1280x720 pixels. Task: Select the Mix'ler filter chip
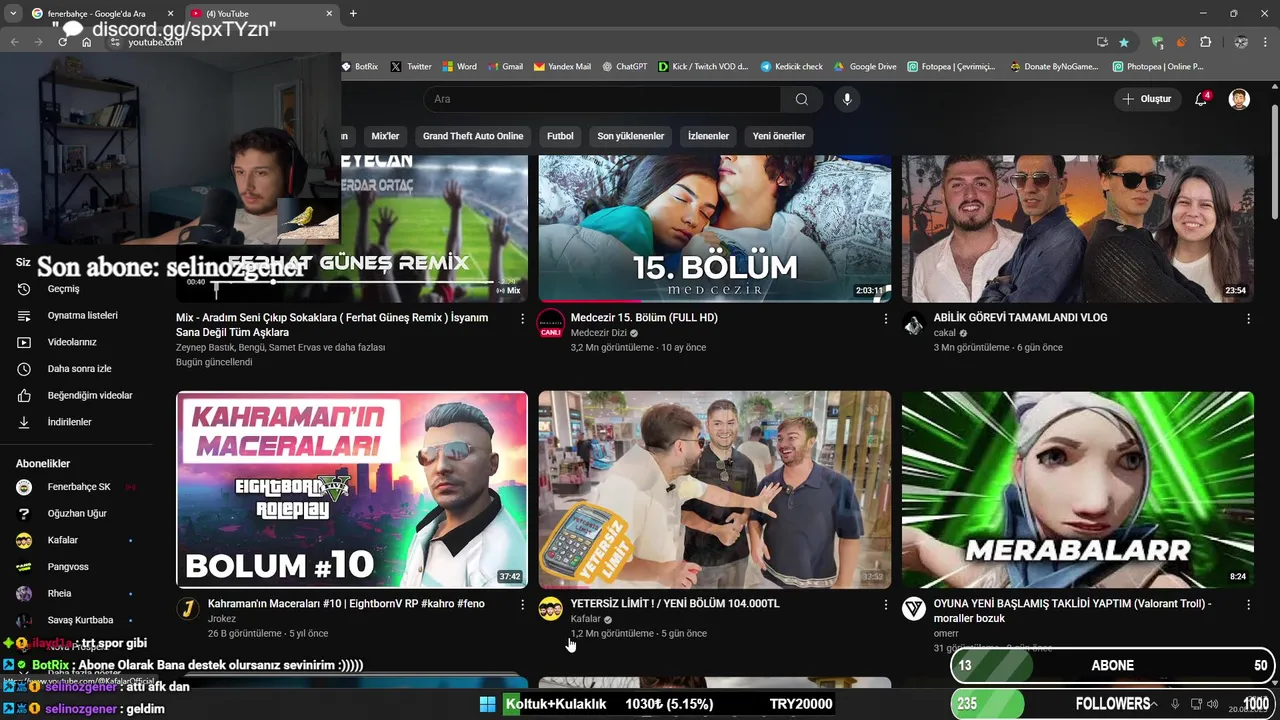(x=385, y=136)
